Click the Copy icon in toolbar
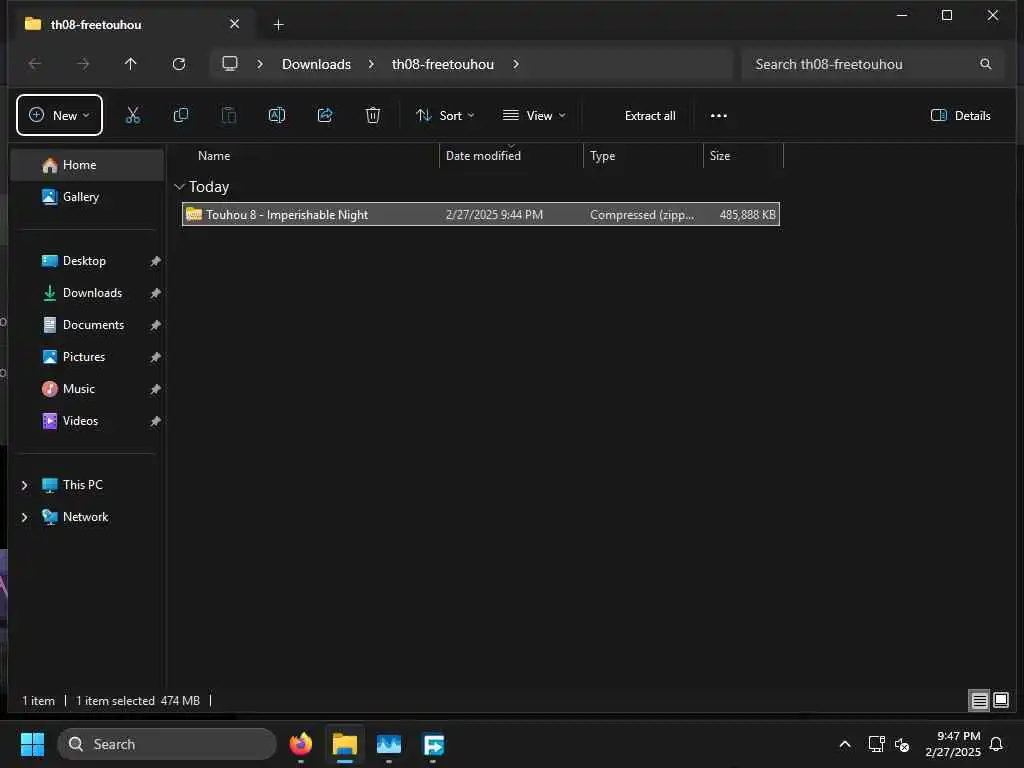1024x768 pixels. point(181,116)
